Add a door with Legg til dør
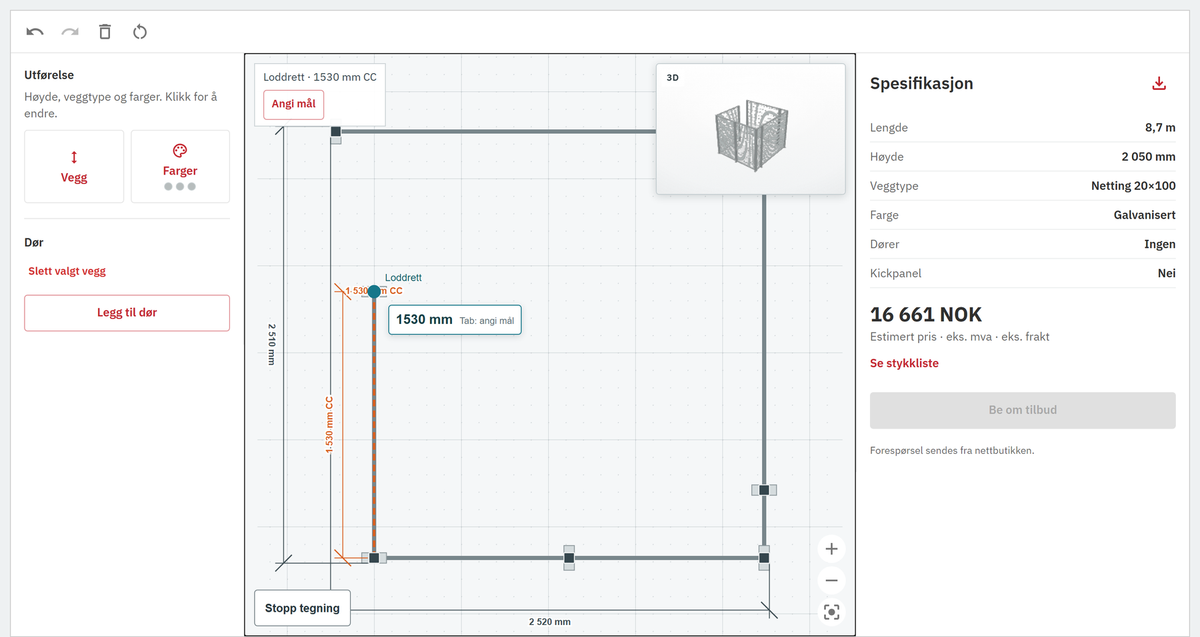Image resolution: width=1200 pixels, height=637 pixels. point(127,313)
